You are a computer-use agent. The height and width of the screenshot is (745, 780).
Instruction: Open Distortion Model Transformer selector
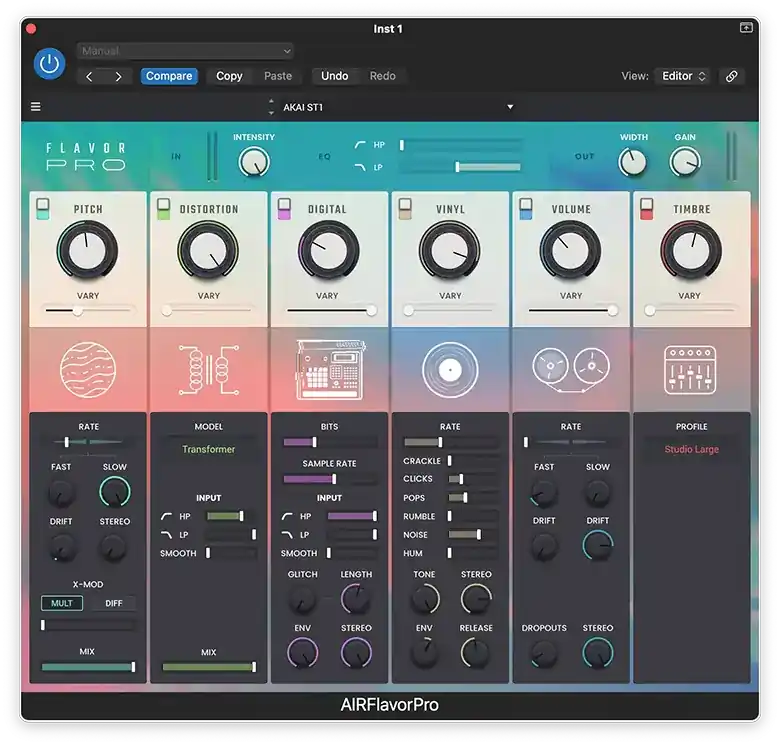click(x=208, y=449)
